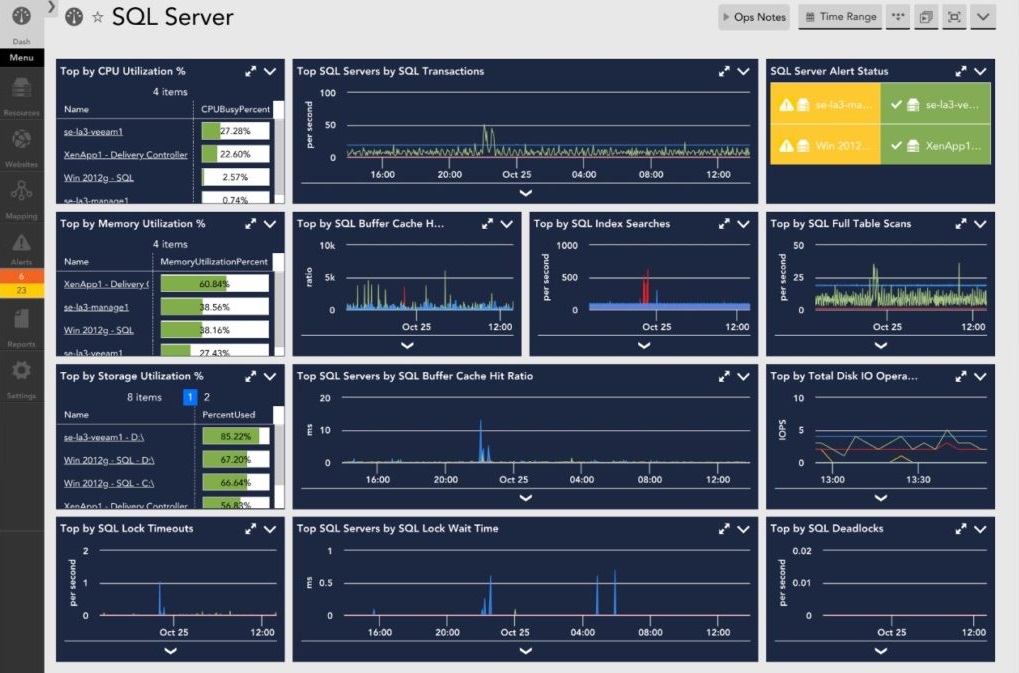
Task: Open the se-la3-veeam1 link in CPU widget
Action: coord(93,132)
